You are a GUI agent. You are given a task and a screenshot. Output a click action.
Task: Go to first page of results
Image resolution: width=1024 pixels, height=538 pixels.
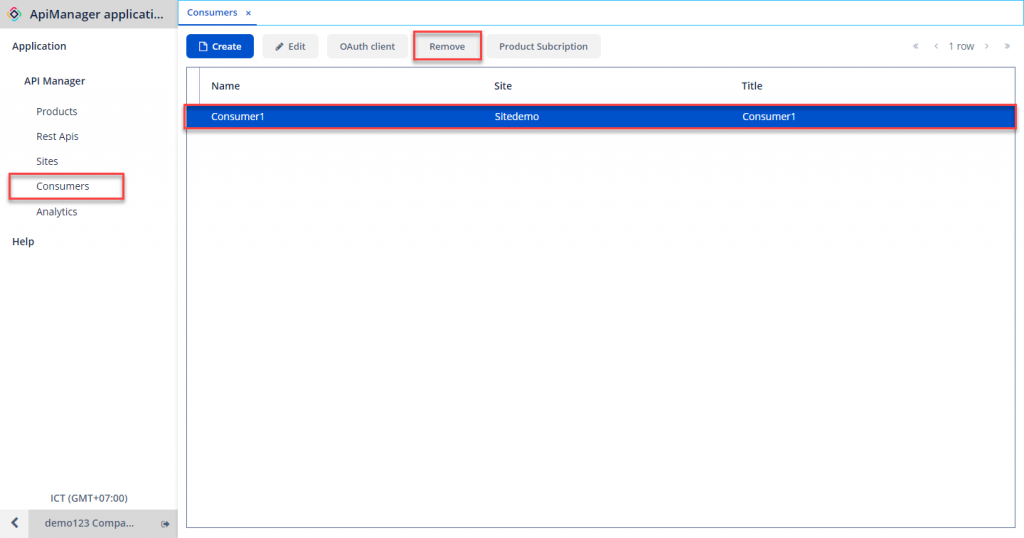[915, 46]
